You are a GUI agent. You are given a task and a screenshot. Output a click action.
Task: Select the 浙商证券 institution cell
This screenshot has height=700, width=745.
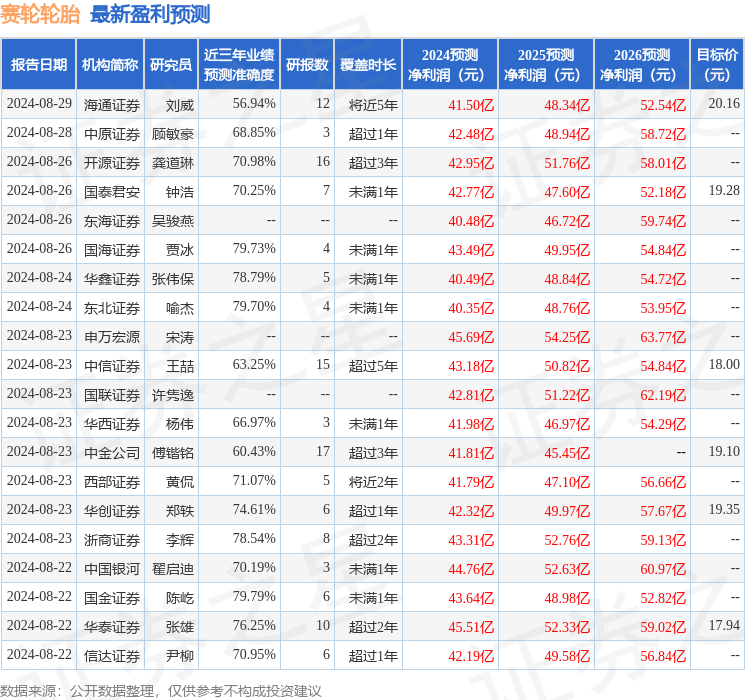112,540
